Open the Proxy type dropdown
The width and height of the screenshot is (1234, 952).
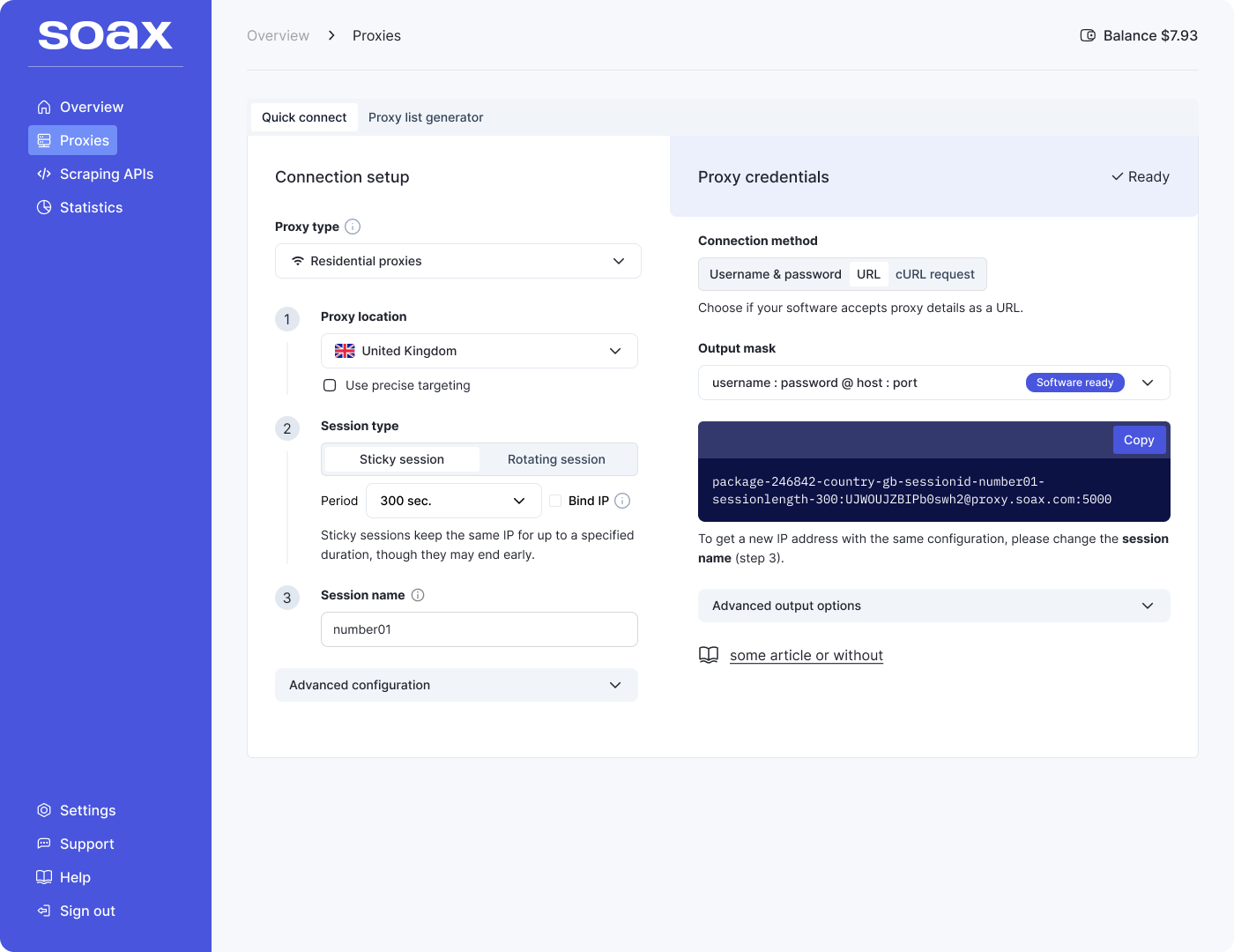pyautogui.click(x=457, y=261)
